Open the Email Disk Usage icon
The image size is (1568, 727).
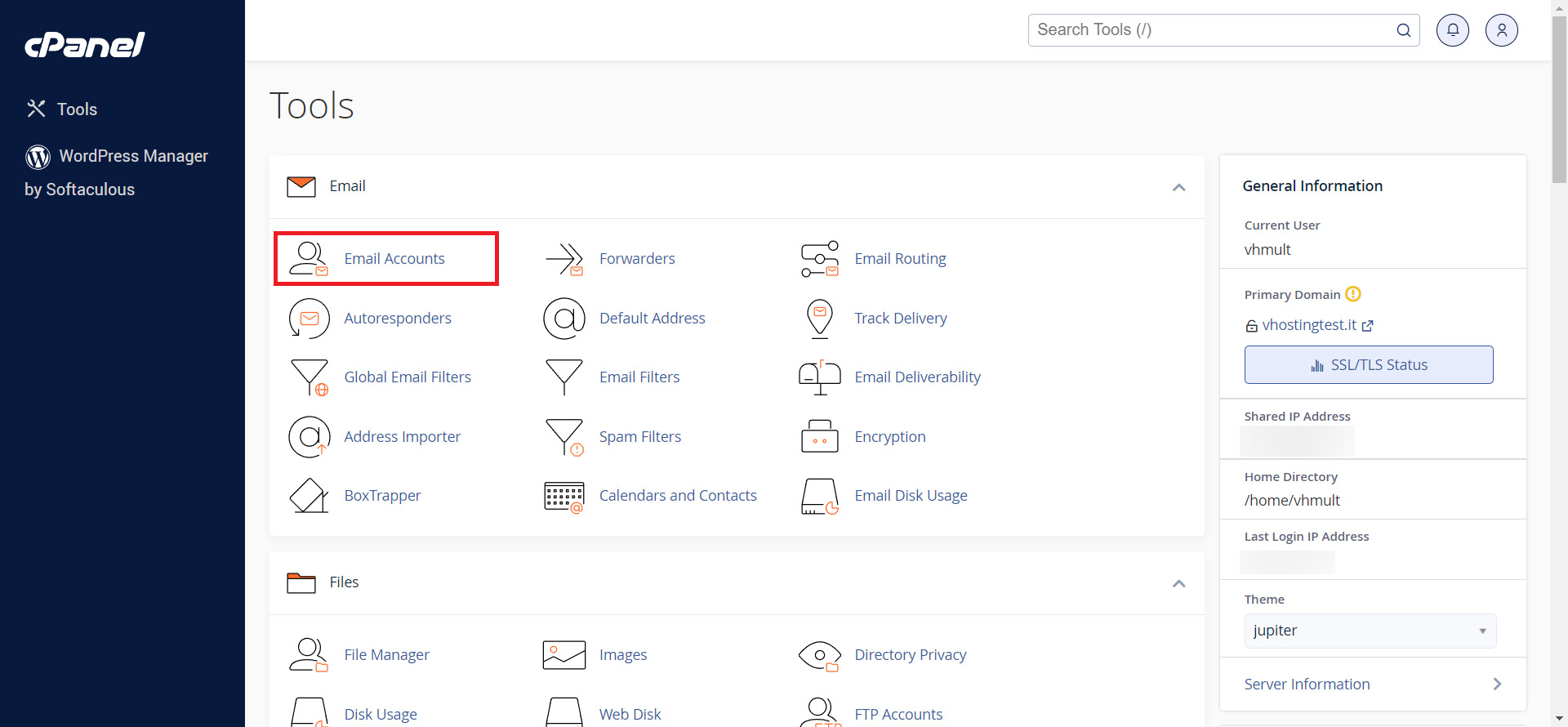[820, 496]
